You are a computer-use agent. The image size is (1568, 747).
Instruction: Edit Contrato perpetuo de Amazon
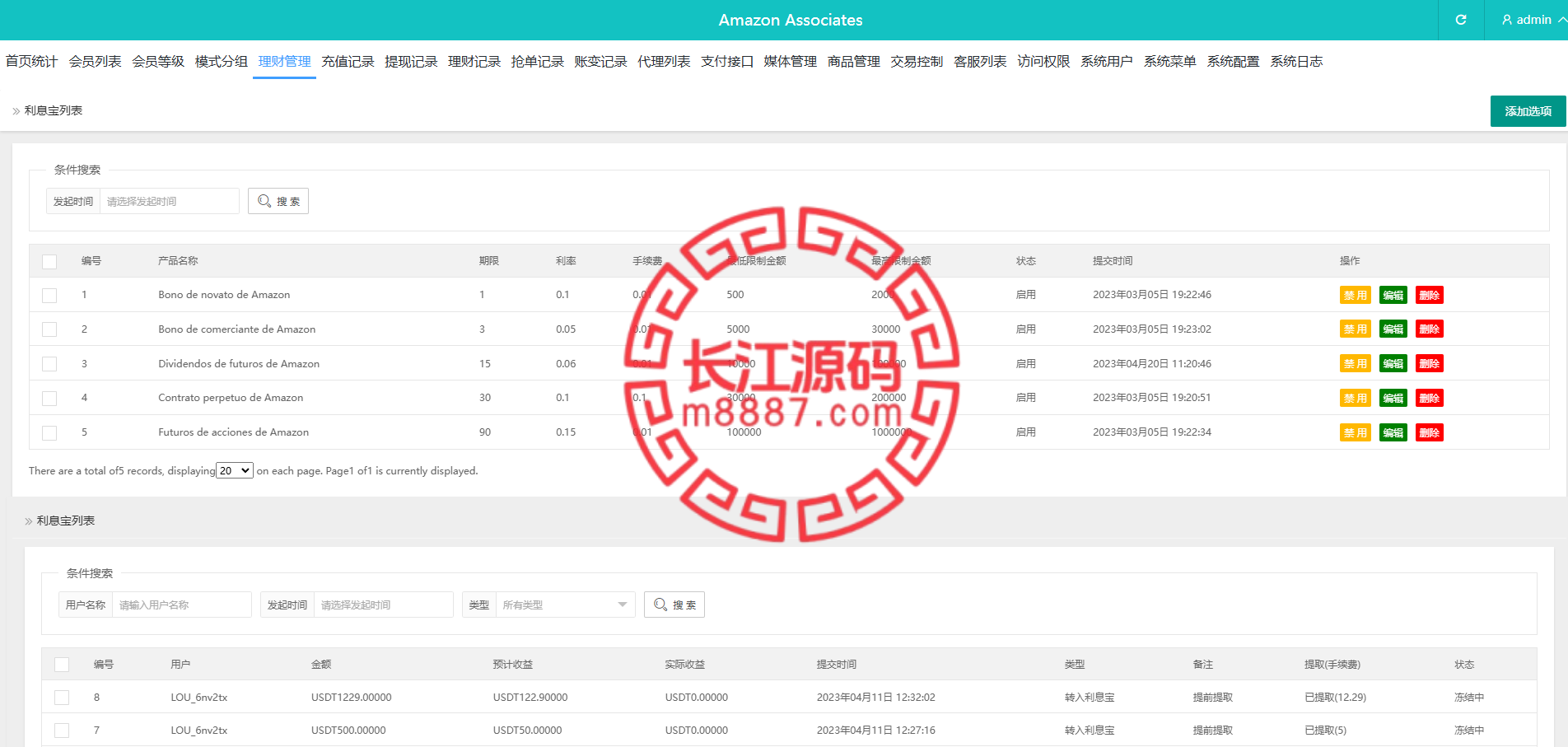click(1393, 398)
